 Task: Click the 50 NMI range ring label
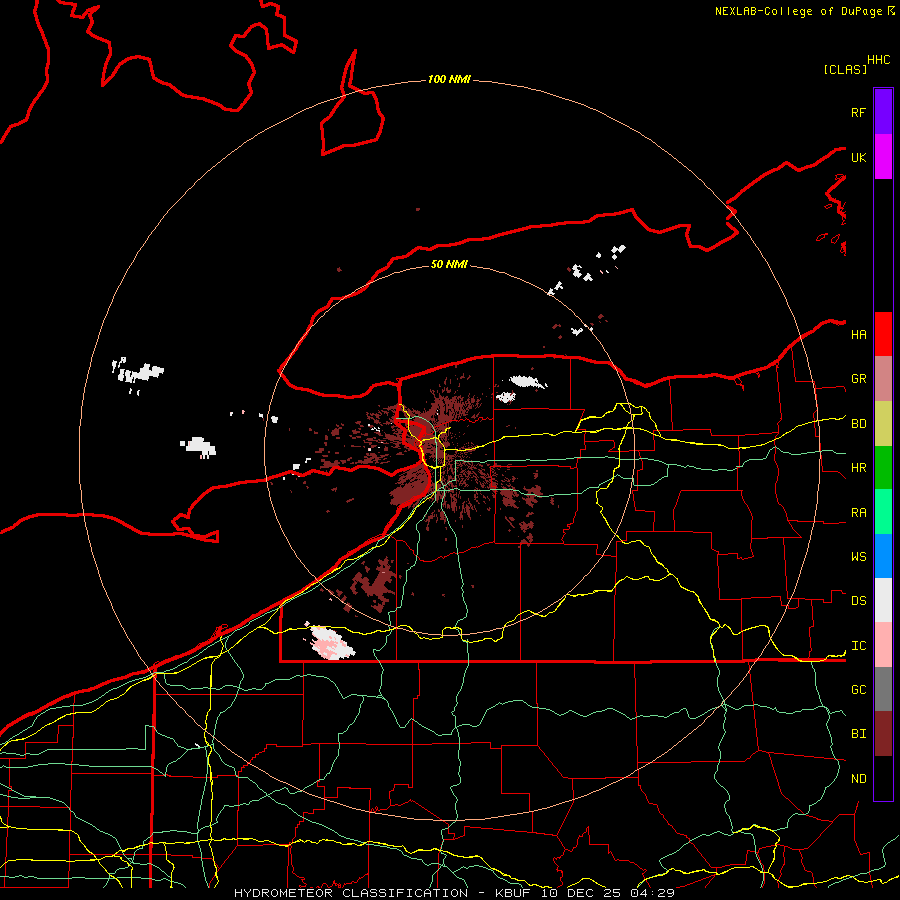pos(449,264)
